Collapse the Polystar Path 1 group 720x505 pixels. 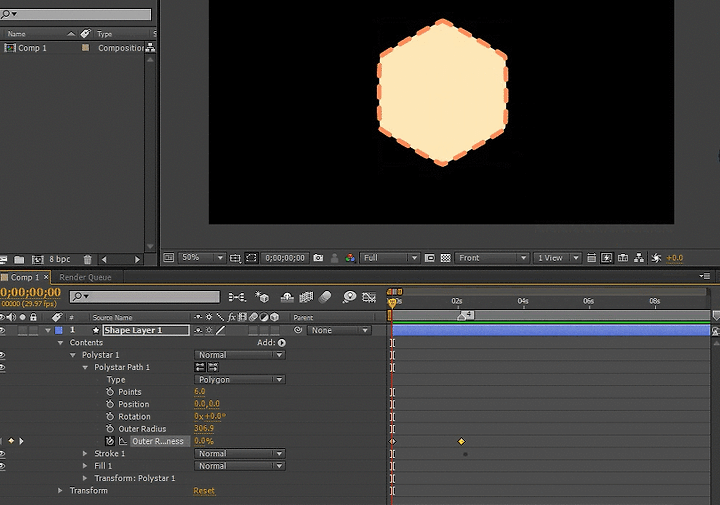click(x=86, y=367)
